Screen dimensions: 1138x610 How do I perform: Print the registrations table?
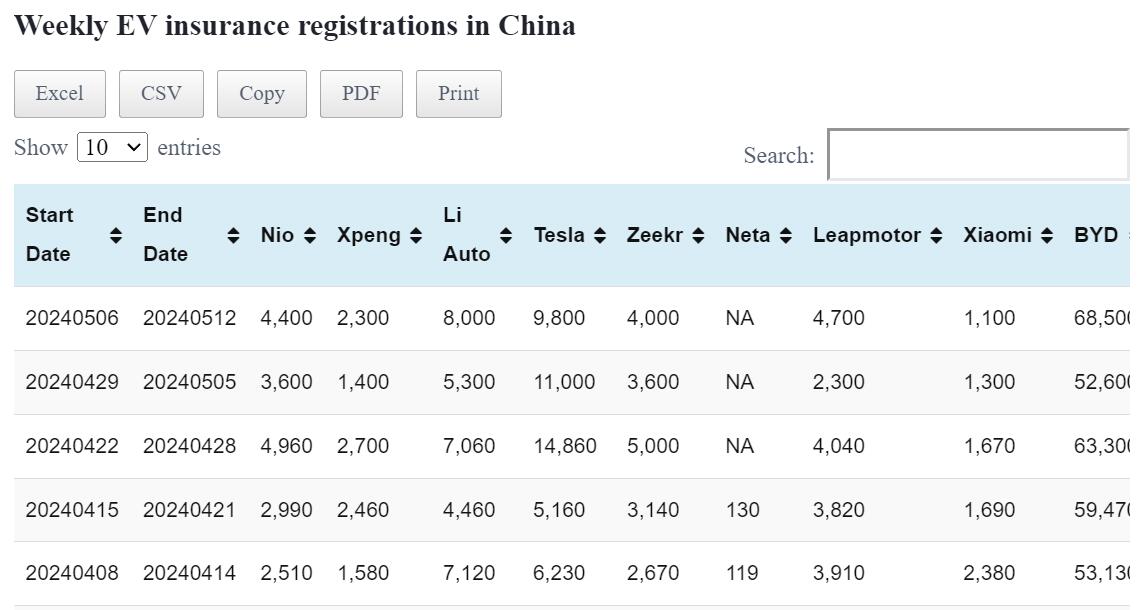point(459,94)
